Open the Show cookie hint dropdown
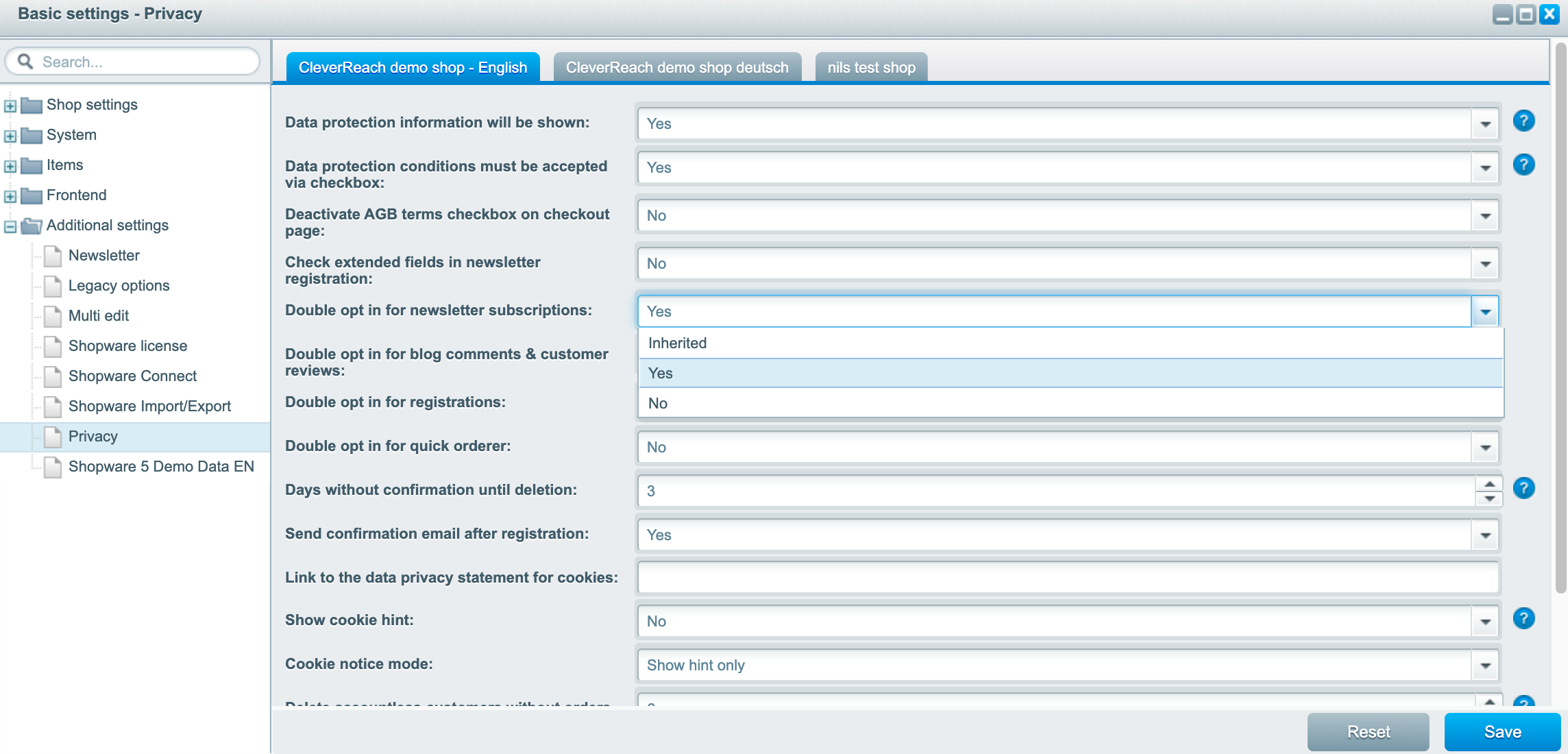The width and height of the screenshot is (1568, 754). coord(1485,622)
